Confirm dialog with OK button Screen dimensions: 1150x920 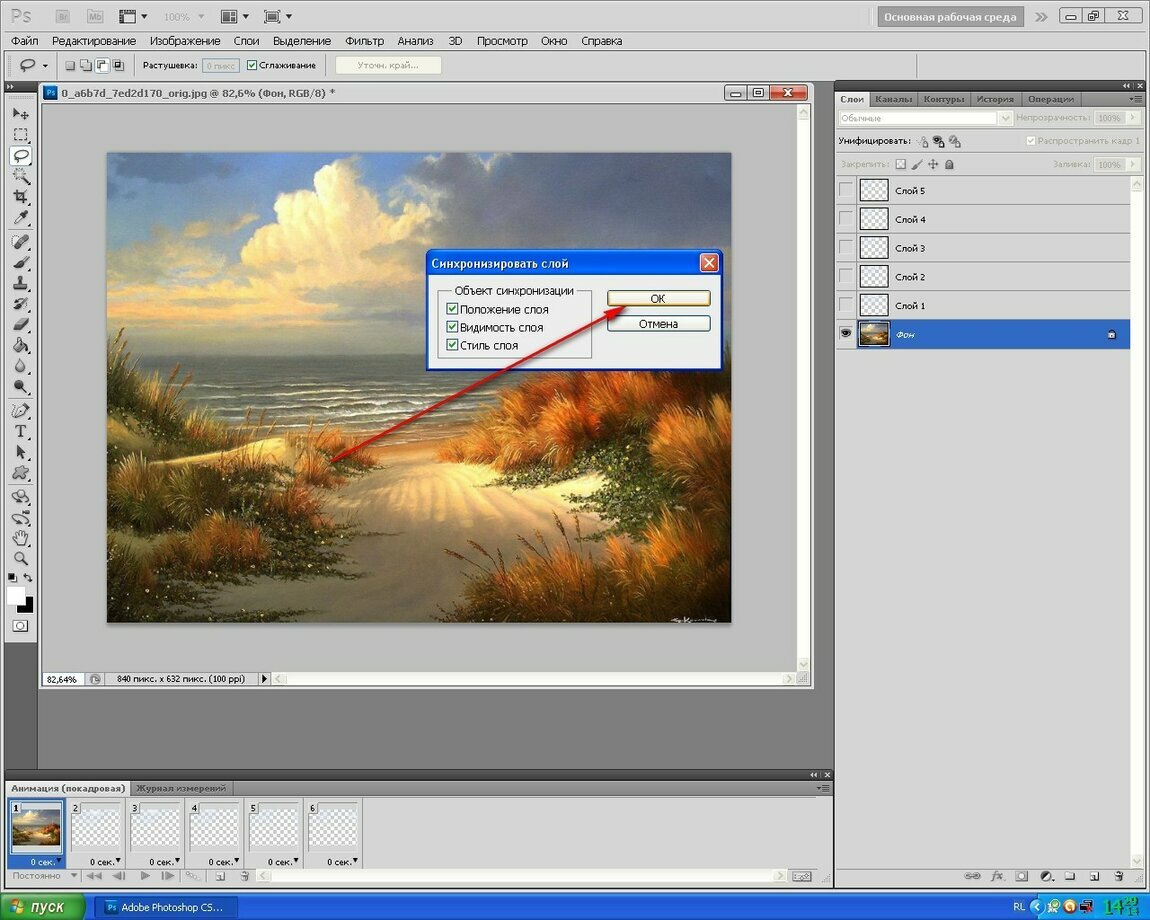pos(659,299)
